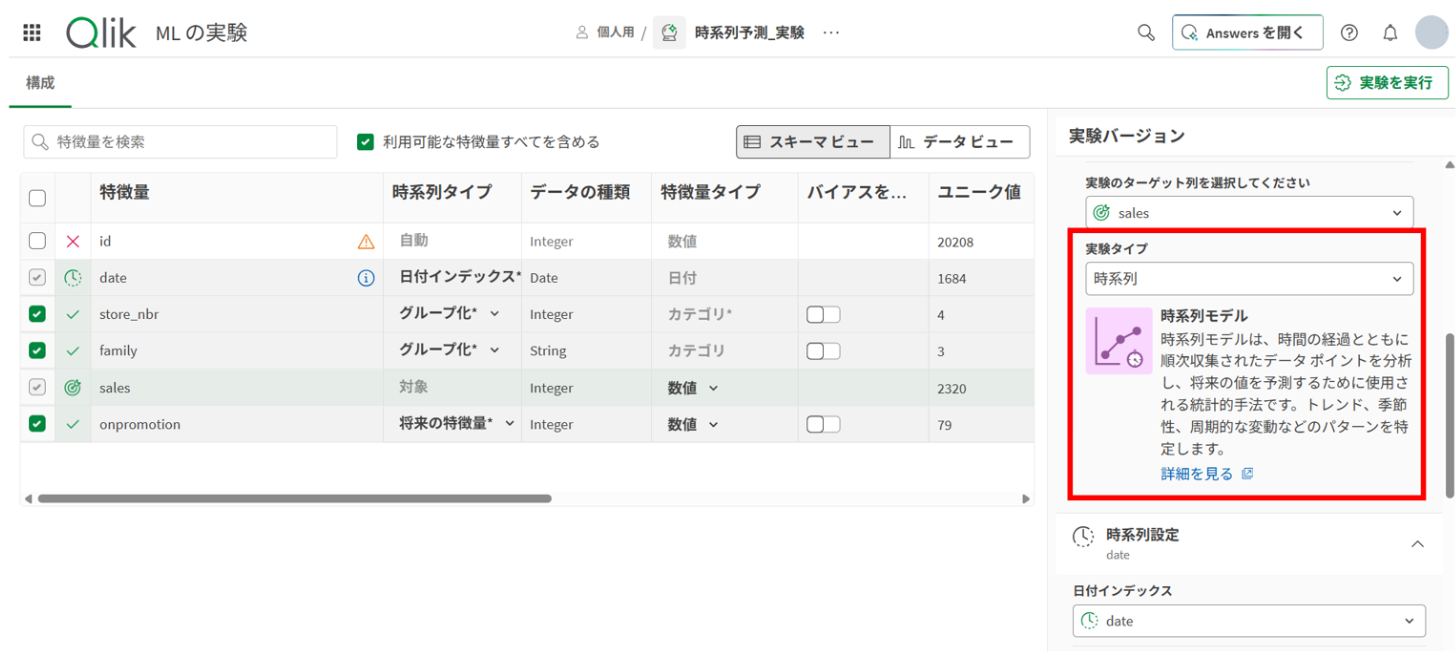Toggle the select-all checkbox in table header

tap(37, 198)
